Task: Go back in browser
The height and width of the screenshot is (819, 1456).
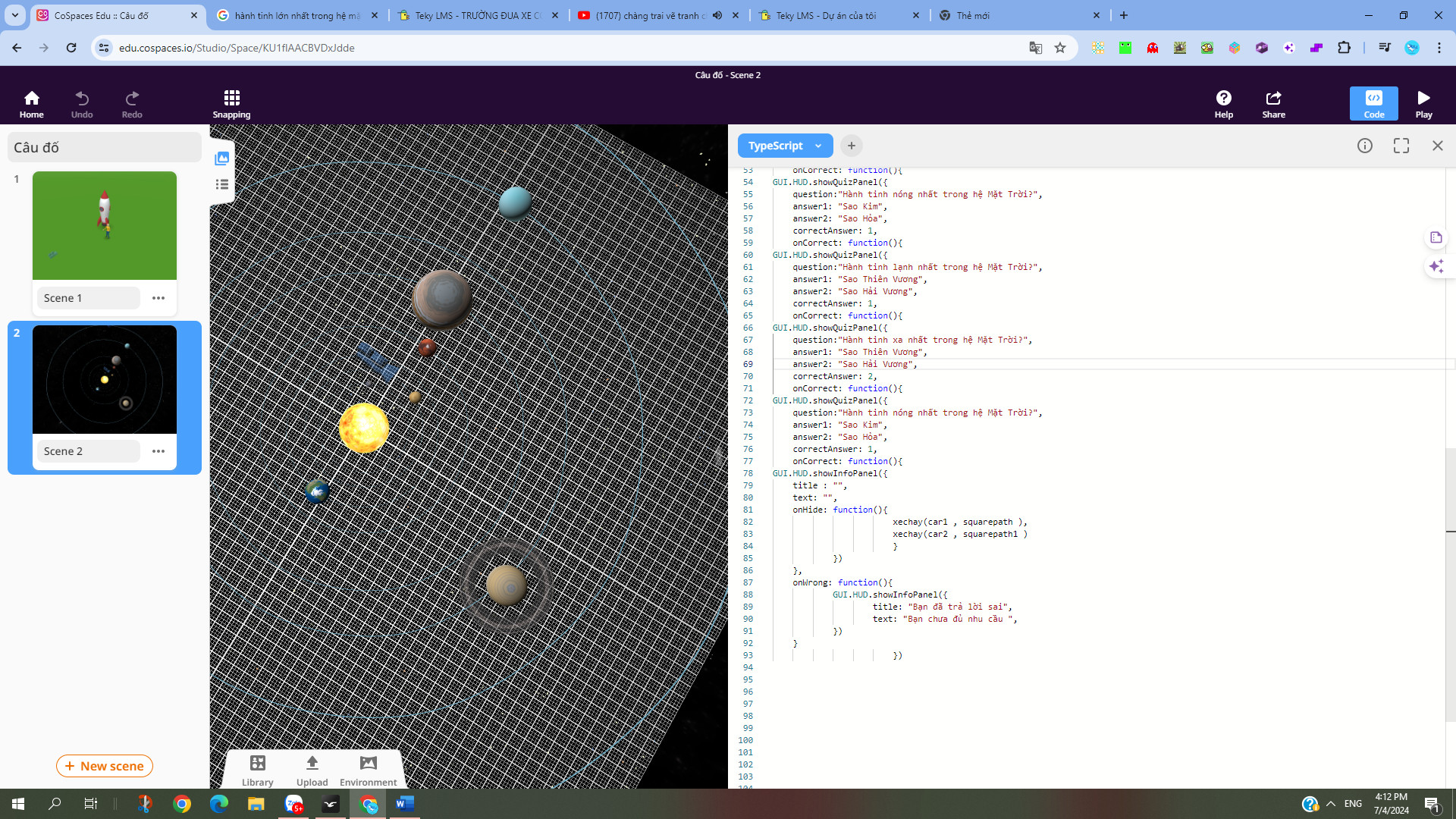Action: [x=17, y=48]
